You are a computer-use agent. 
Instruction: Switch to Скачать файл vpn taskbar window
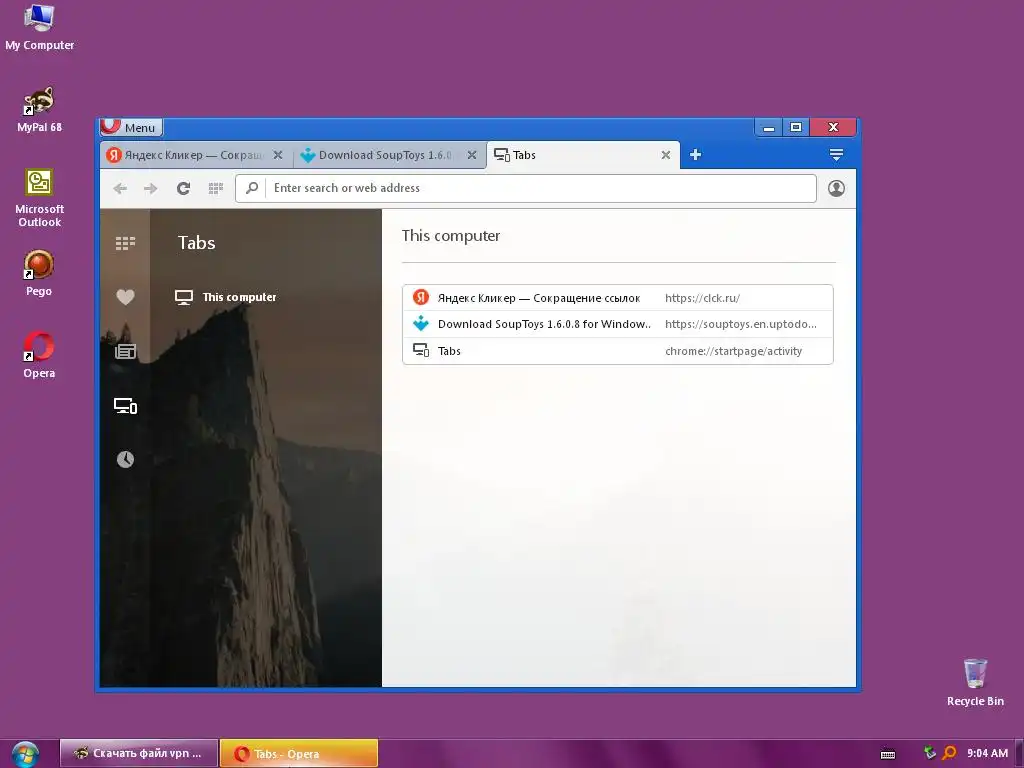click(139, 753)
